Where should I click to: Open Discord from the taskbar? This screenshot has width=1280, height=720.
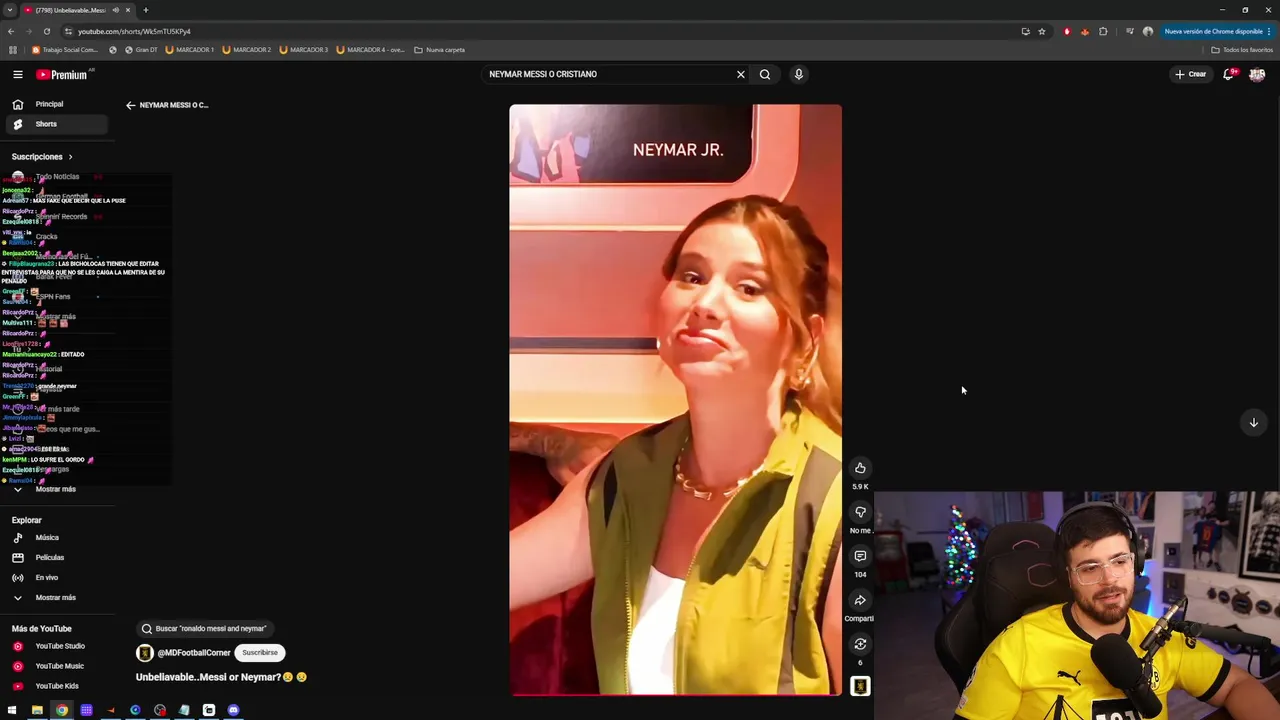233,710
